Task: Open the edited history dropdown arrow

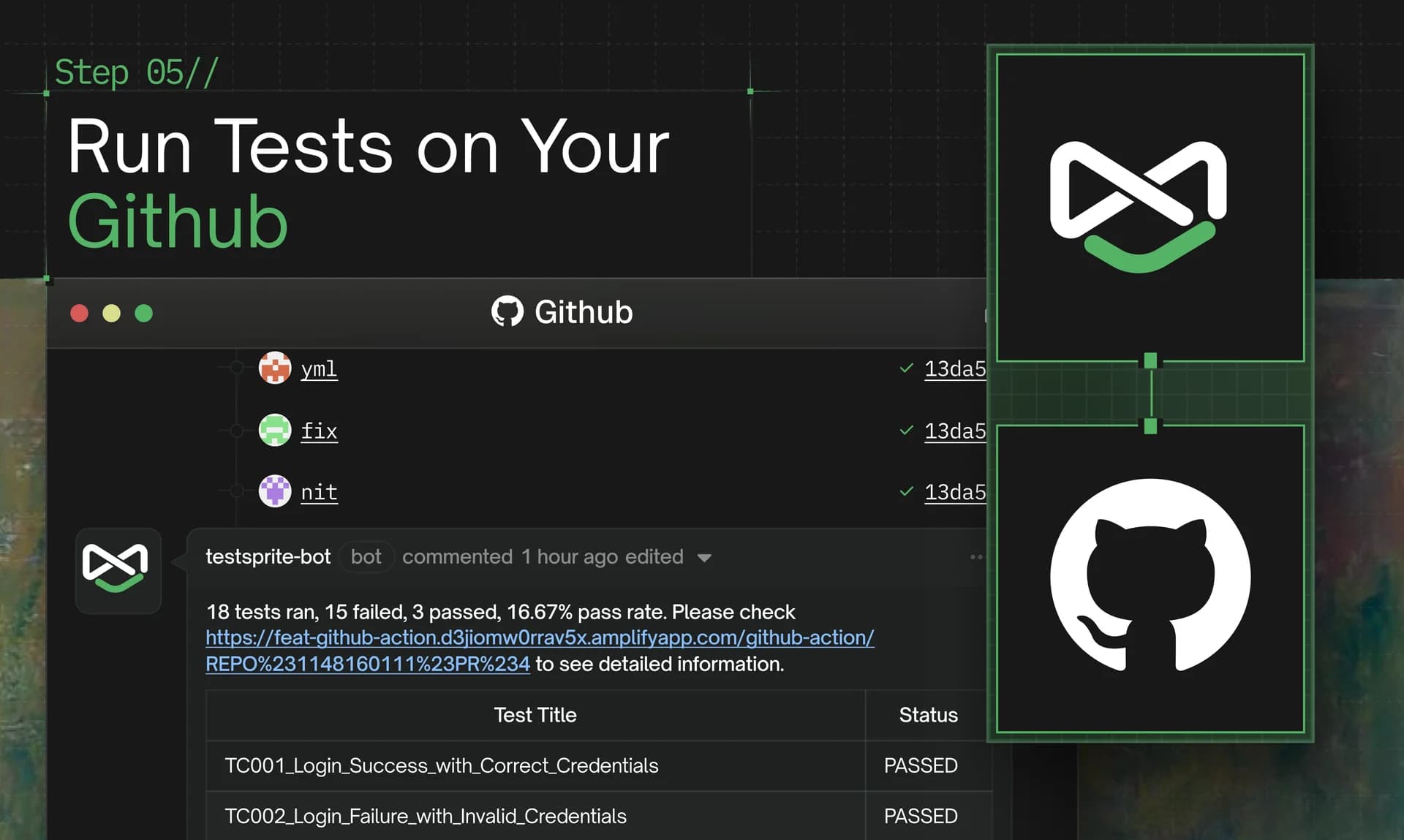Action: 704,558
